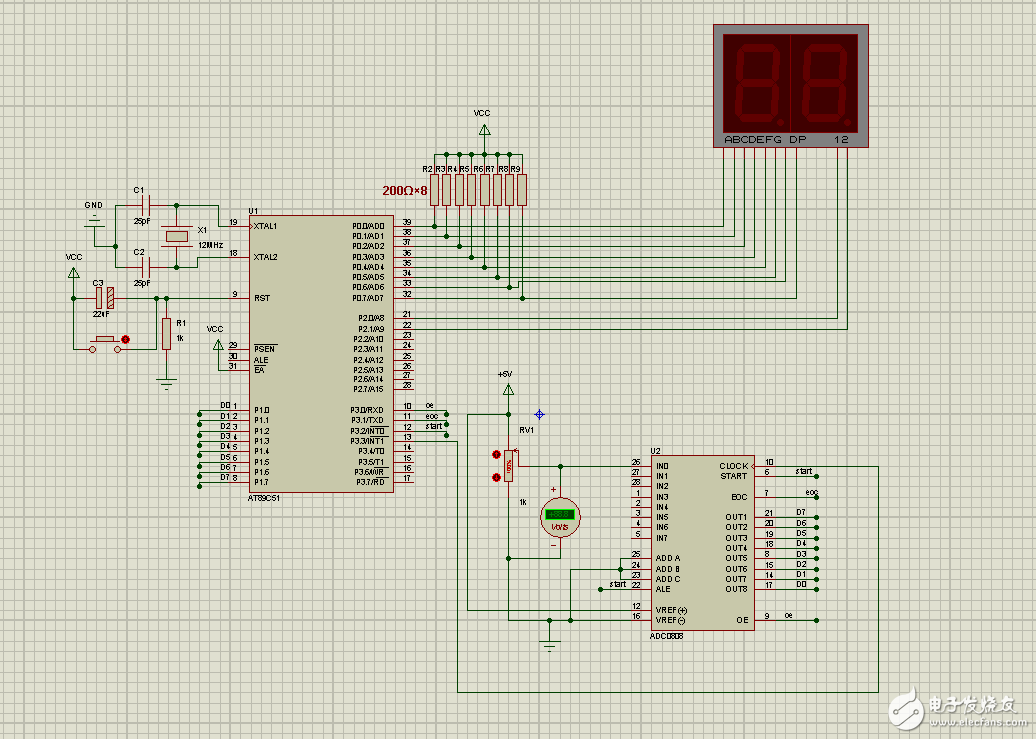Select the AT89C51 microcontroller chip U1
Screen dimensions: 1036x739
click(321, 354)
